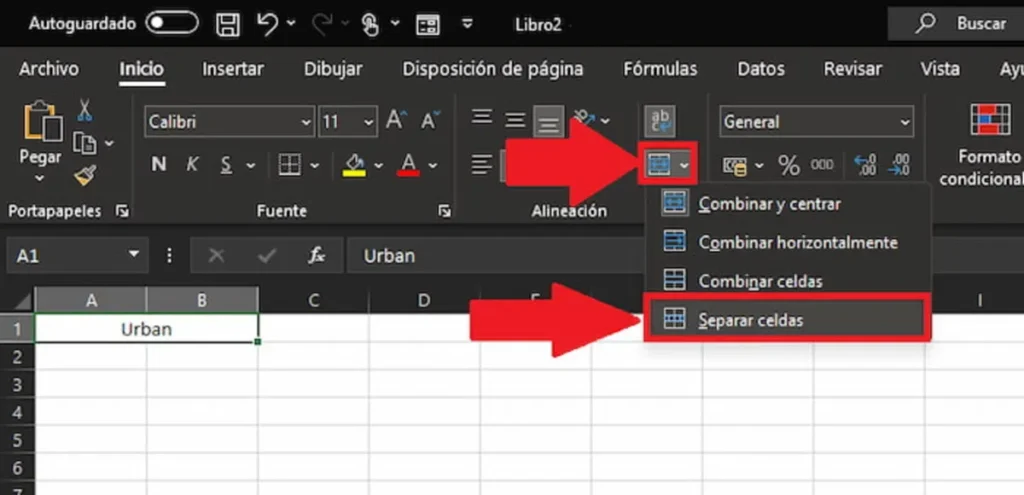Click the Redo arrow icon
The height and width of the screenshot is (495, 1024).
322,24
